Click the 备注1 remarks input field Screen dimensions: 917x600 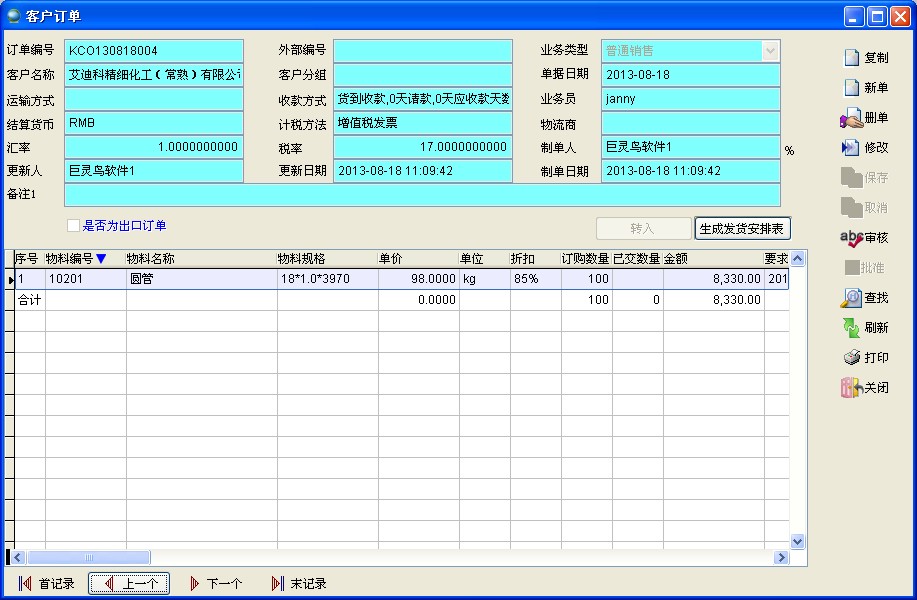[422, 195]
